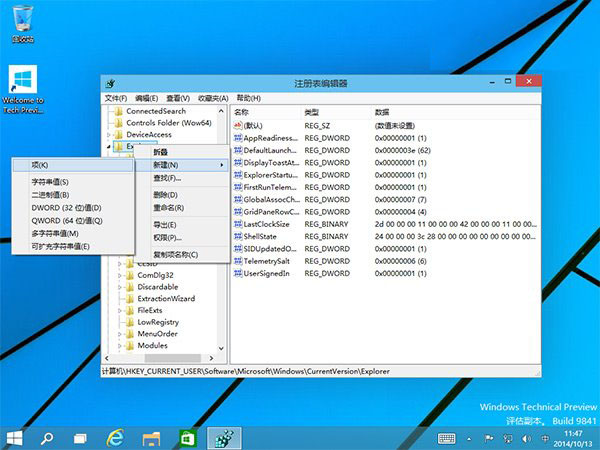Open the 编辑(E) menu
The width and height of the screenshot is (600, 450).
click(146, 98)
